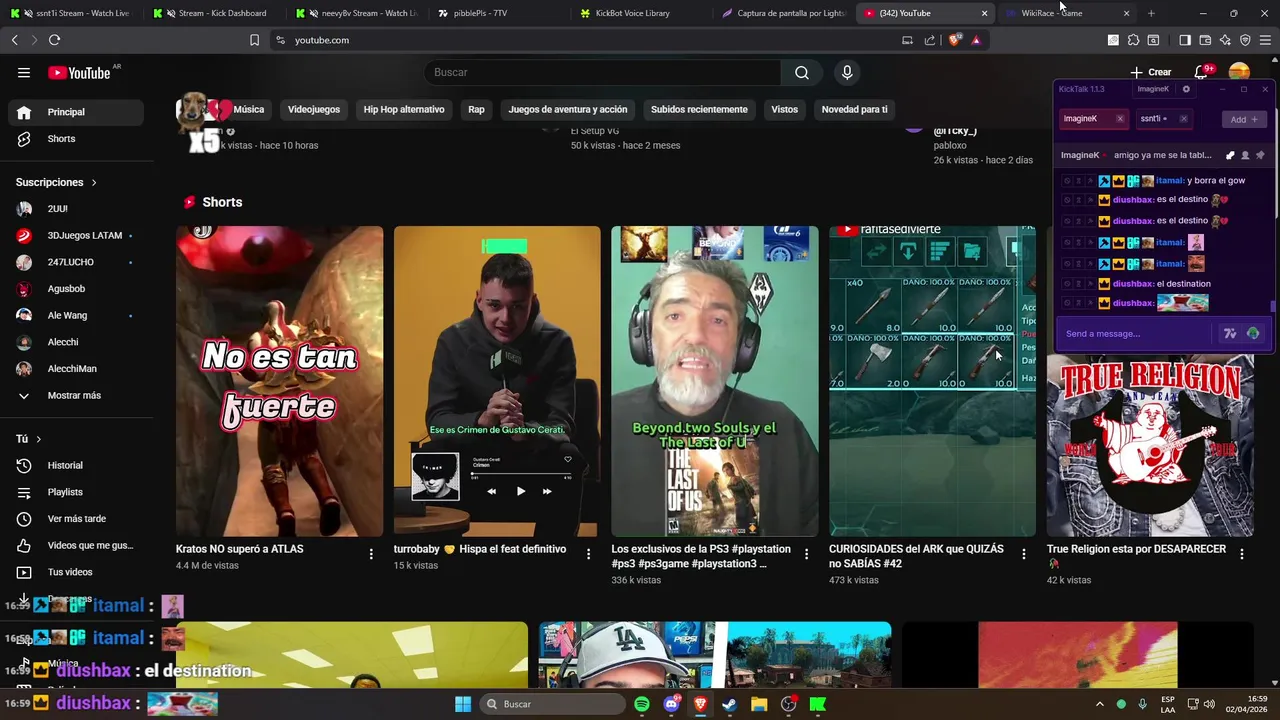Open Leo AI sparkle icon
The height and width of the screenshot is (720, 1280).
pos(1225,40)
